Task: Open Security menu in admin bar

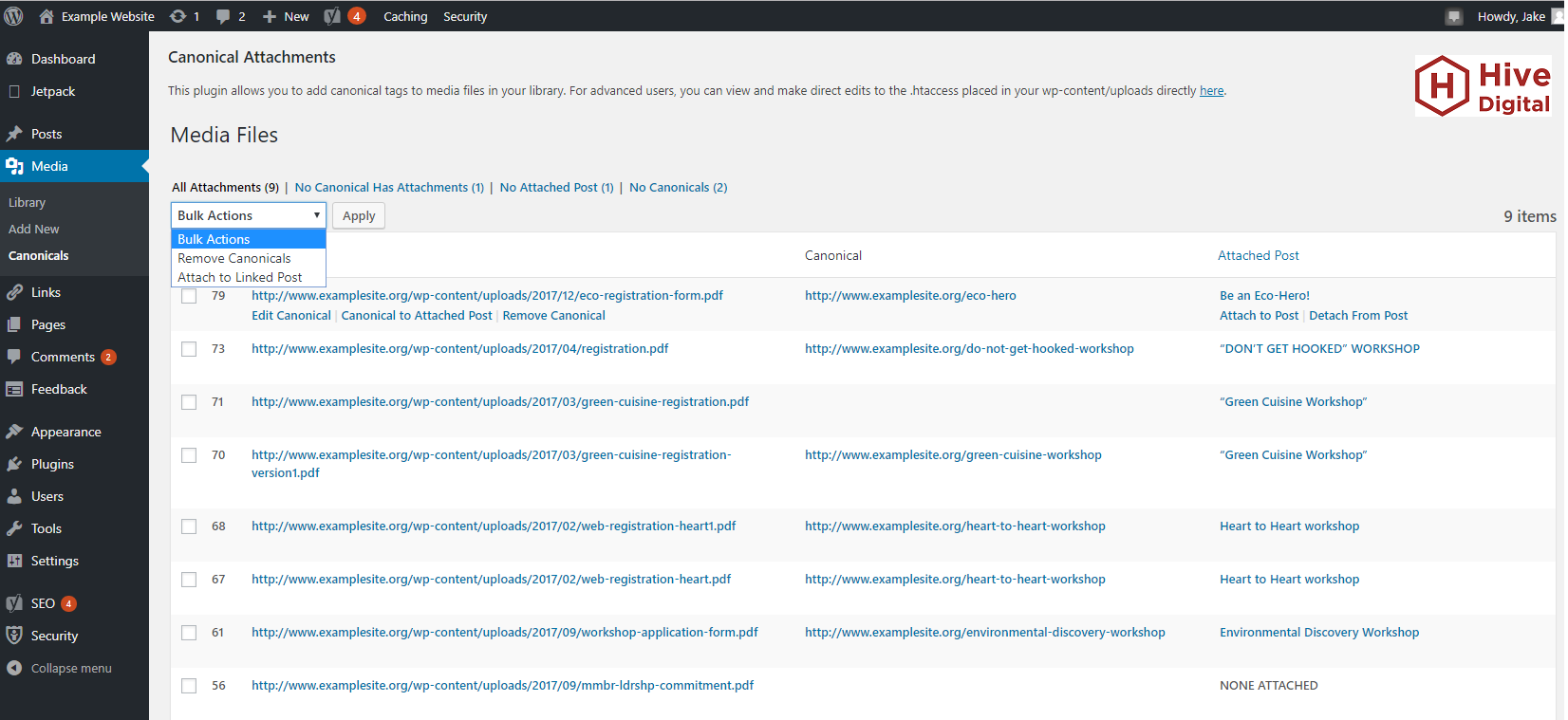Action: point(465,16)
